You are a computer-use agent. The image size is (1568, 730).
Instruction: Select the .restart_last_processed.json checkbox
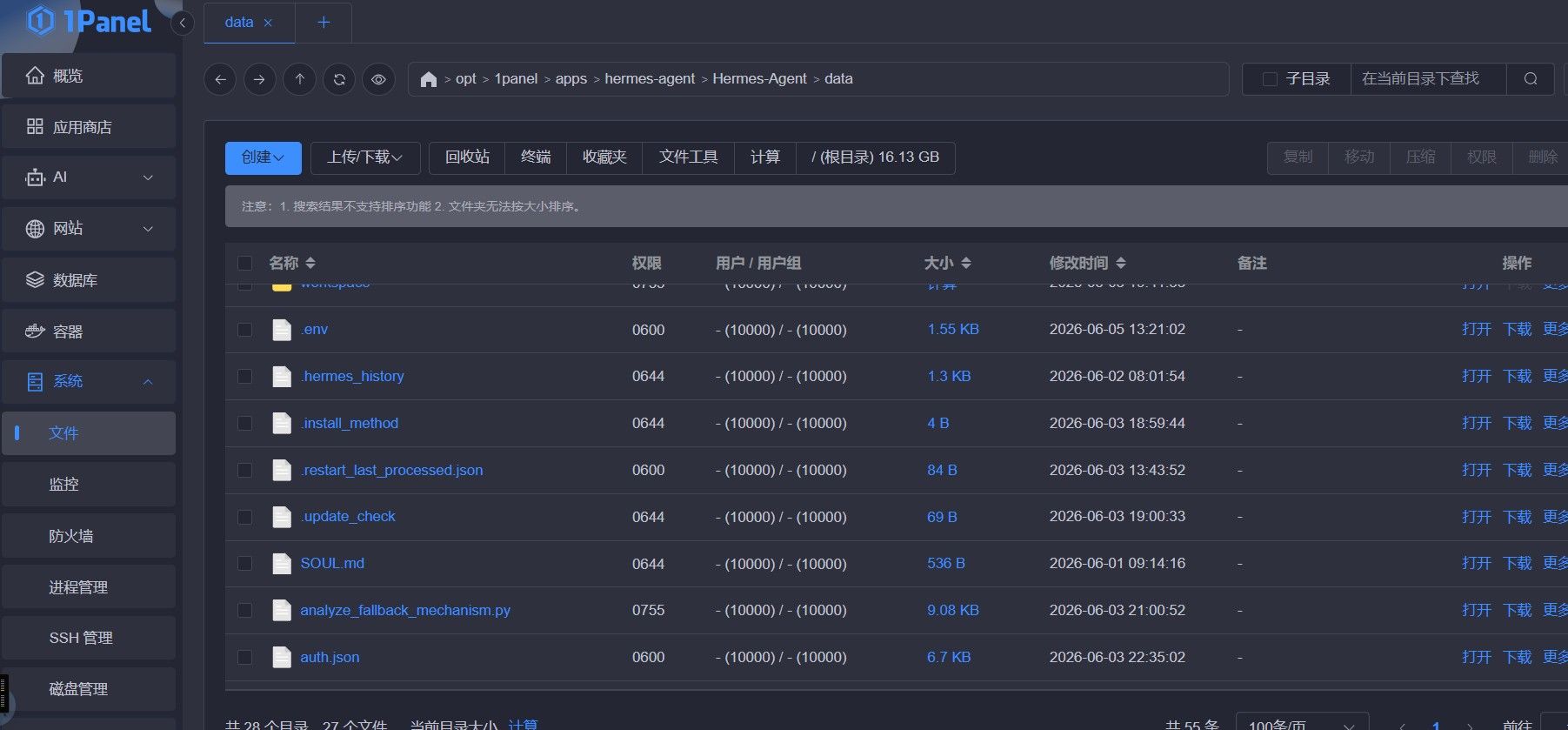pyautogui.click(x=245, y=470)
